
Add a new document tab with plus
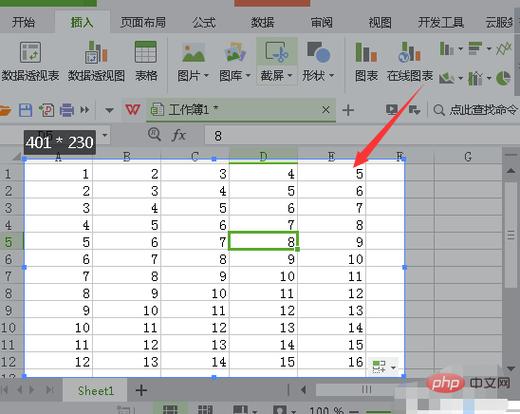348,110
